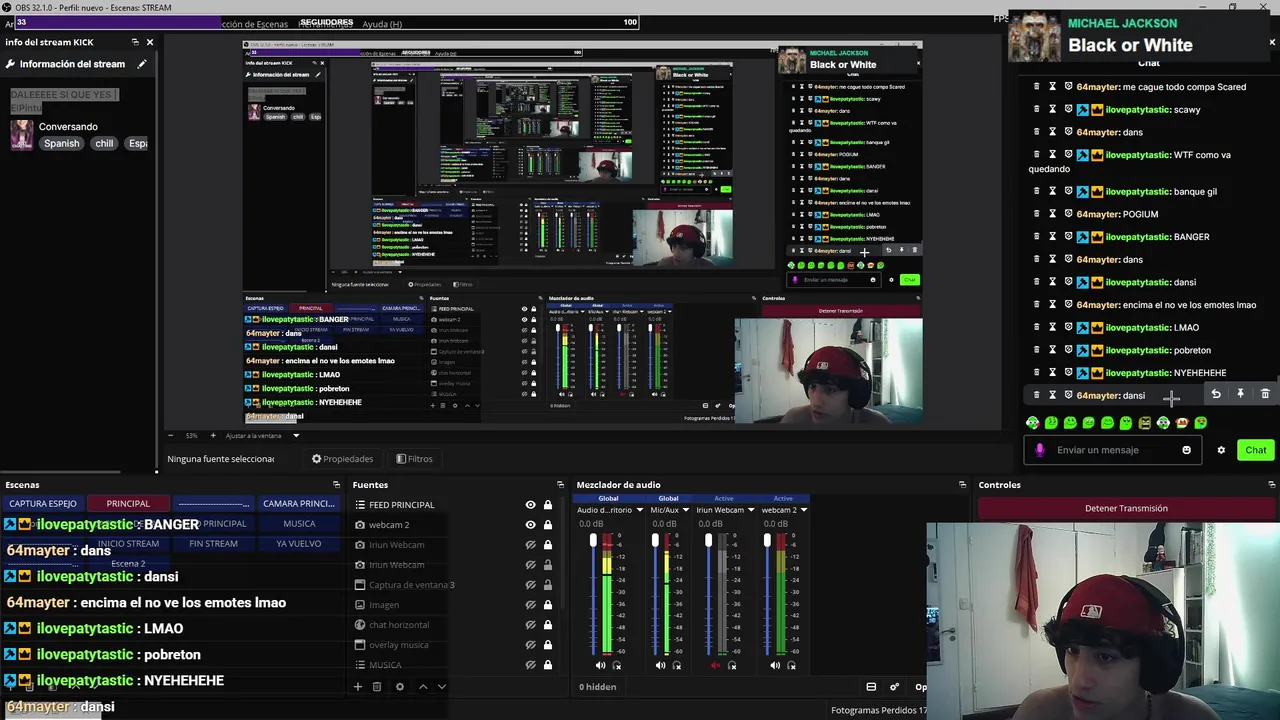The height and width of the screenshot is (720, 1280).
Task: Select the MUSICA scene
Action: pos(299,524)
